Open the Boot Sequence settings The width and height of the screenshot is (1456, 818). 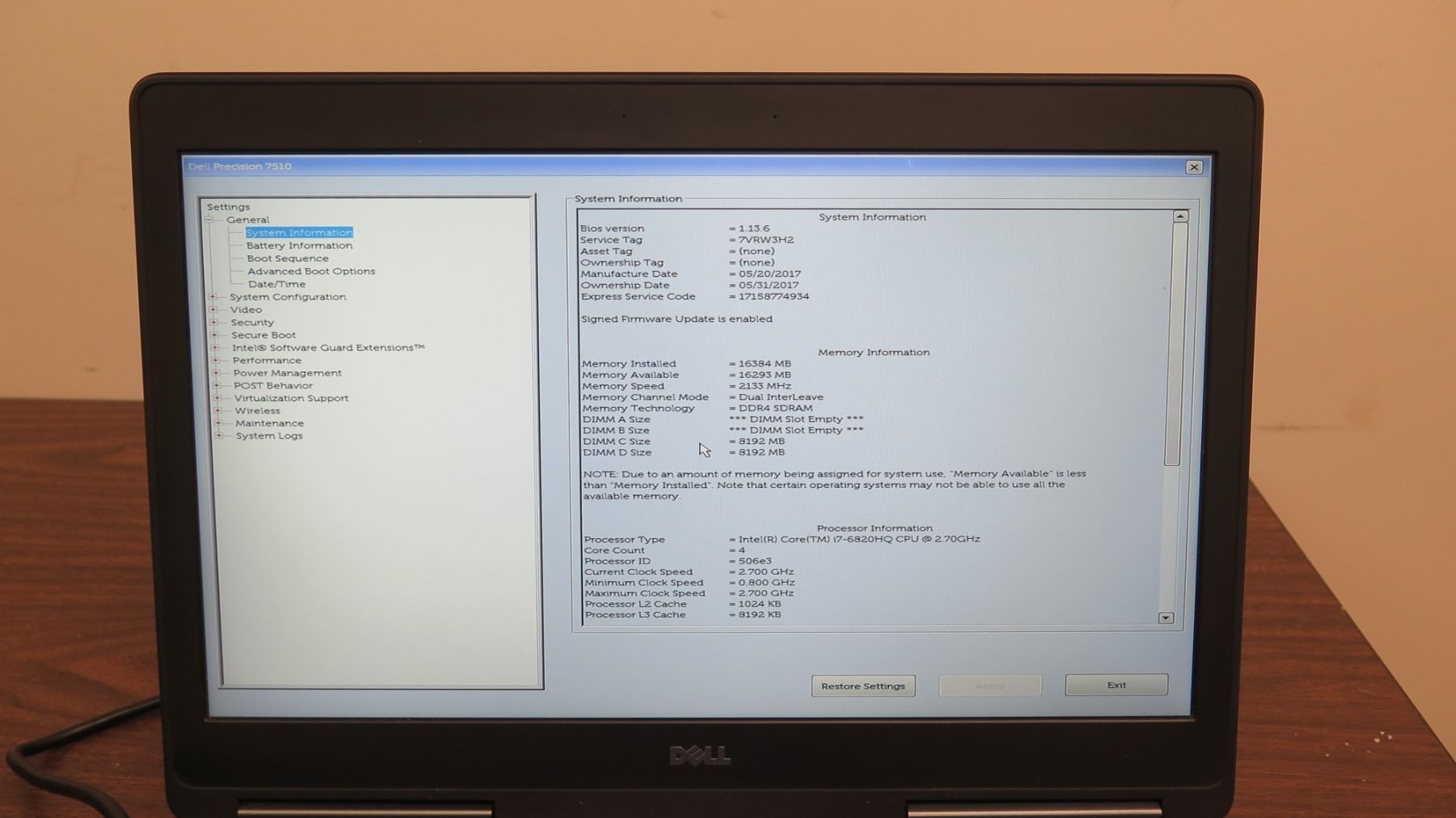[x=287, y=258]
